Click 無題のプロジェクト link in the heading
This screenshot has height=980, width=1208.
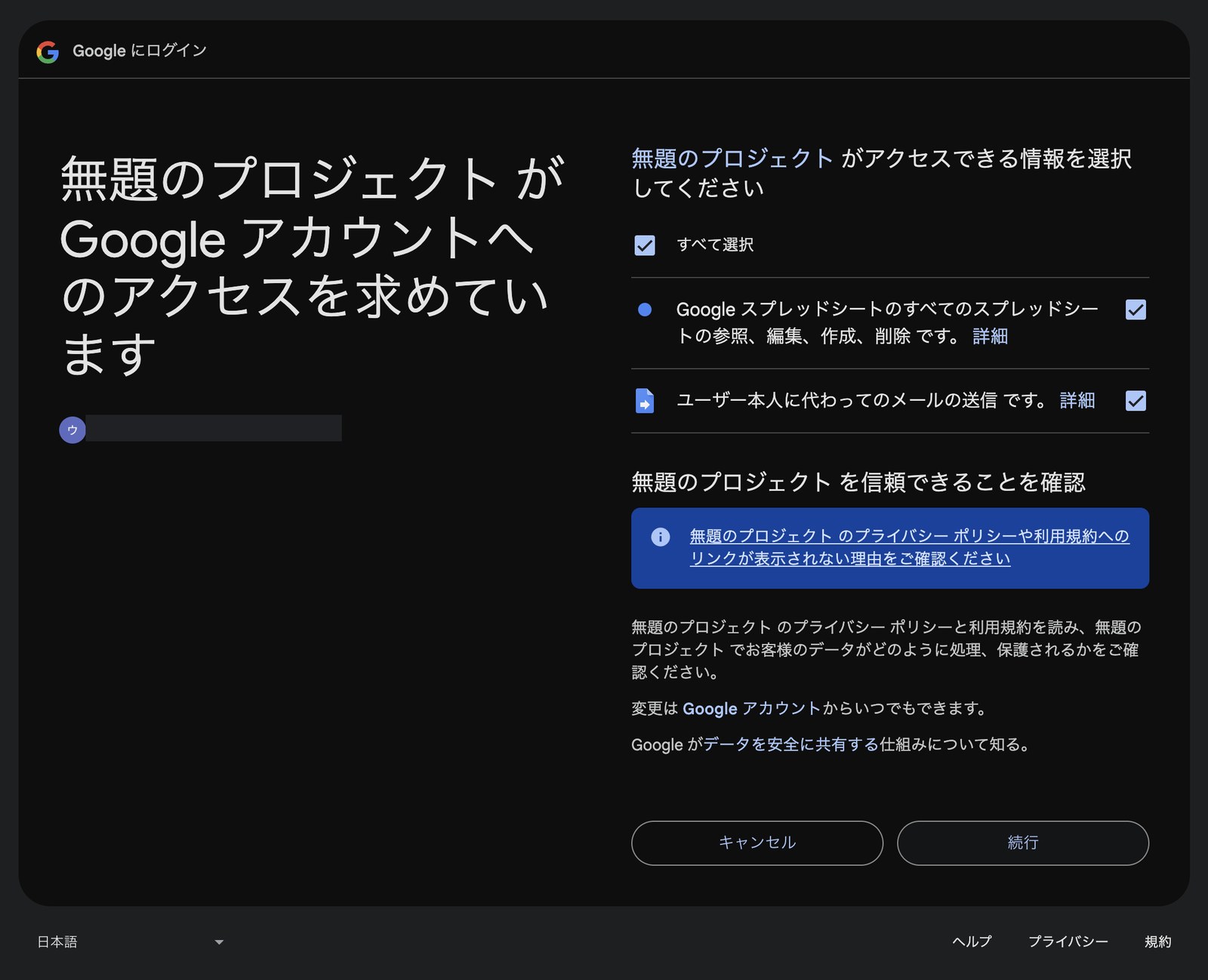click(732, 159)
